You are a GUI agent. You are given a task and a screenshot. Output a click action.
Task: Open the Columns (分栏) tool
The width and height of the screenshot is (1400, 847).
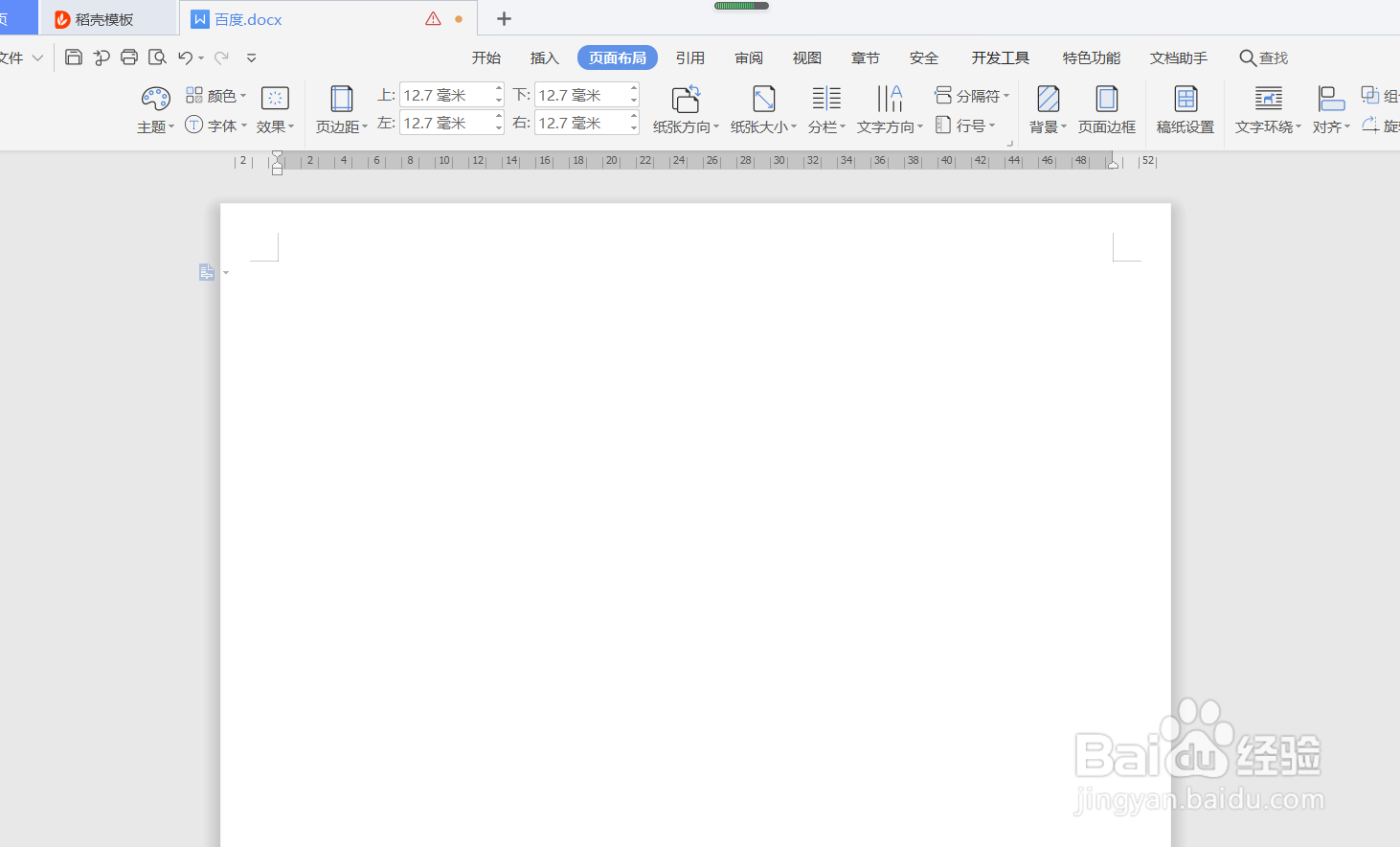click(826, 109)
